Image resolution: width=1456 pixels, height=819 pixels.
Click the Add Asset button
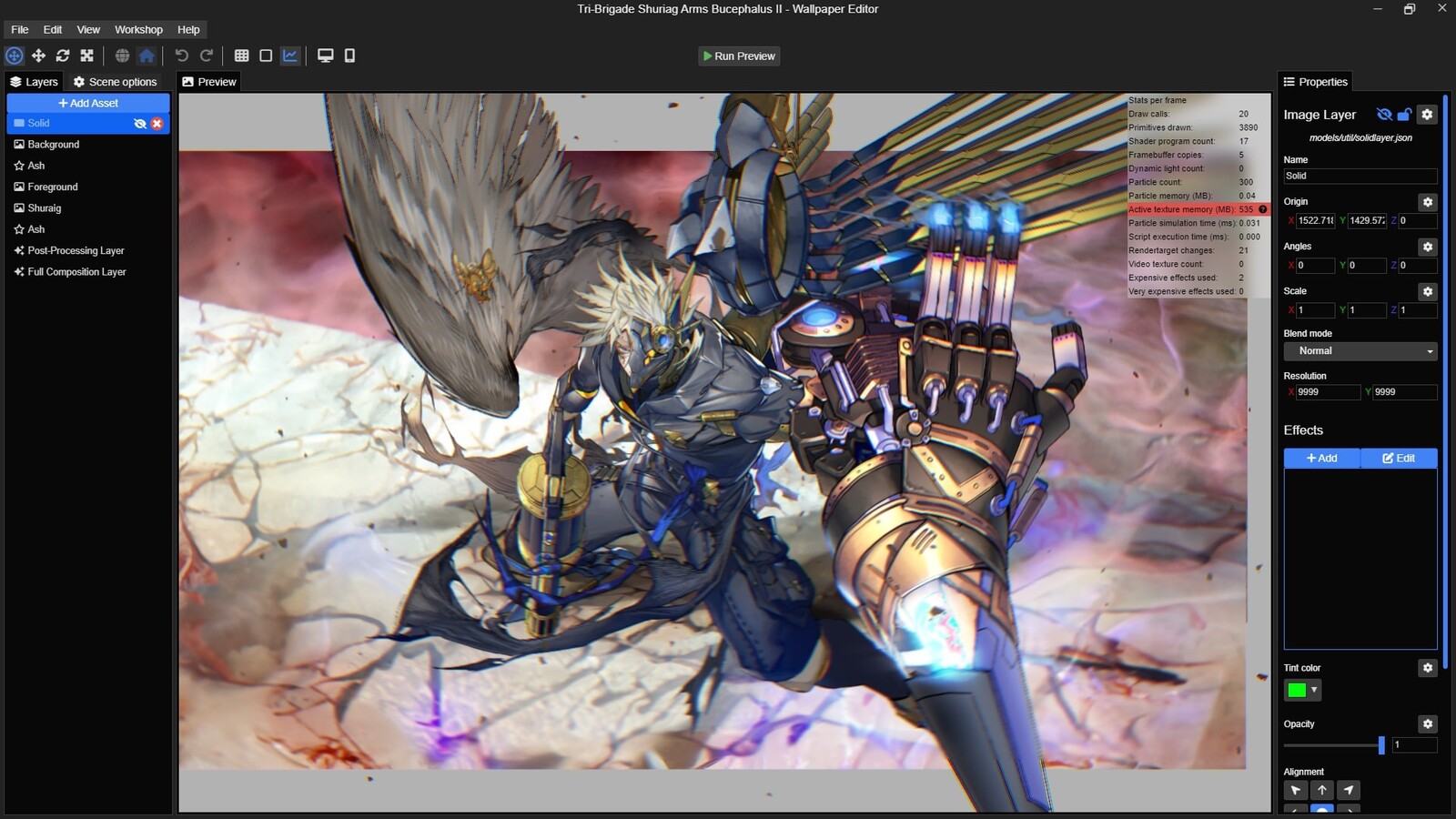(x=88, y=103)
